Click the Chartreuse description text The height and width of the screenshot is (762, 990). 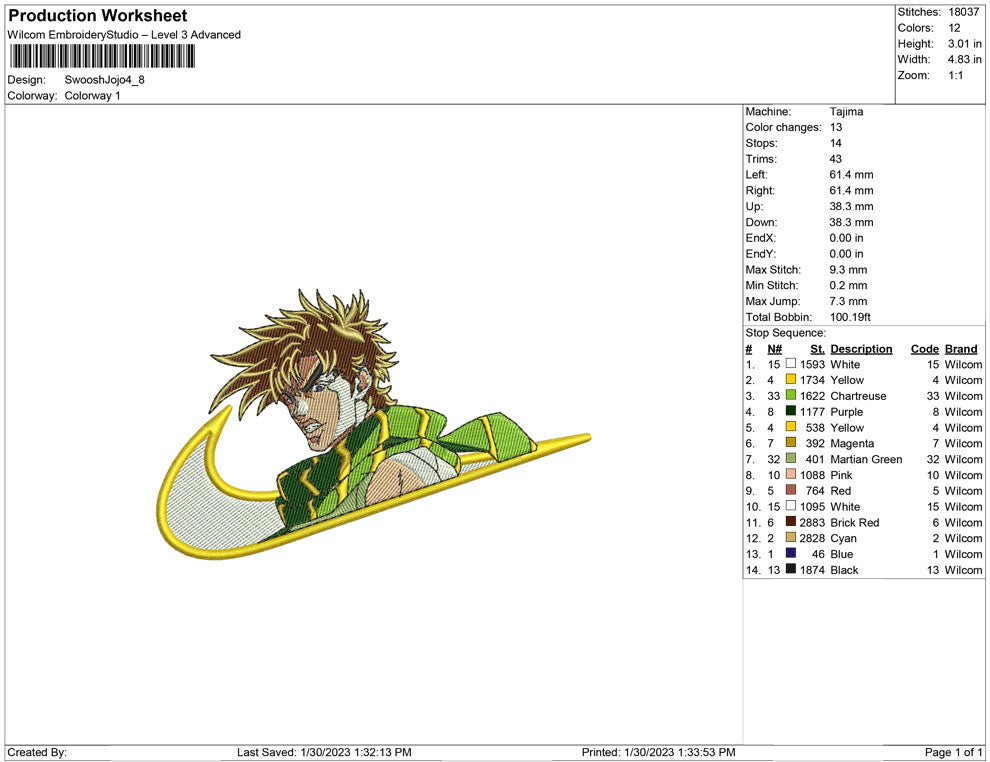click(x=858, y=396)
